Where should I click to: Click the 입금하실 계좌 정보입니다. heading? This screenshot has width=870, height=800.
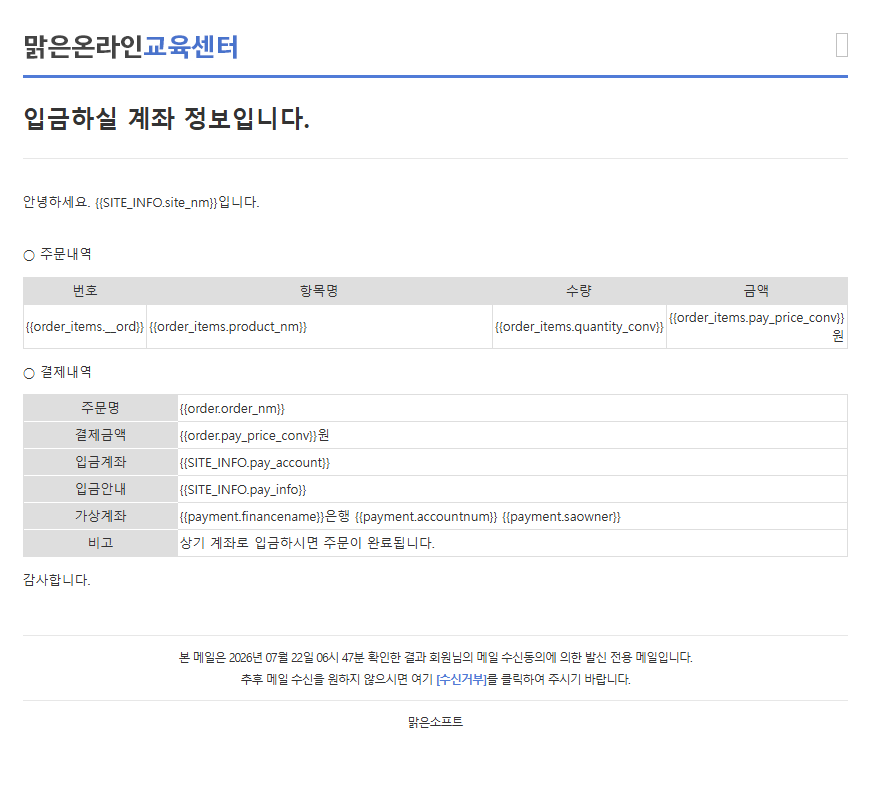pos(166,118)
